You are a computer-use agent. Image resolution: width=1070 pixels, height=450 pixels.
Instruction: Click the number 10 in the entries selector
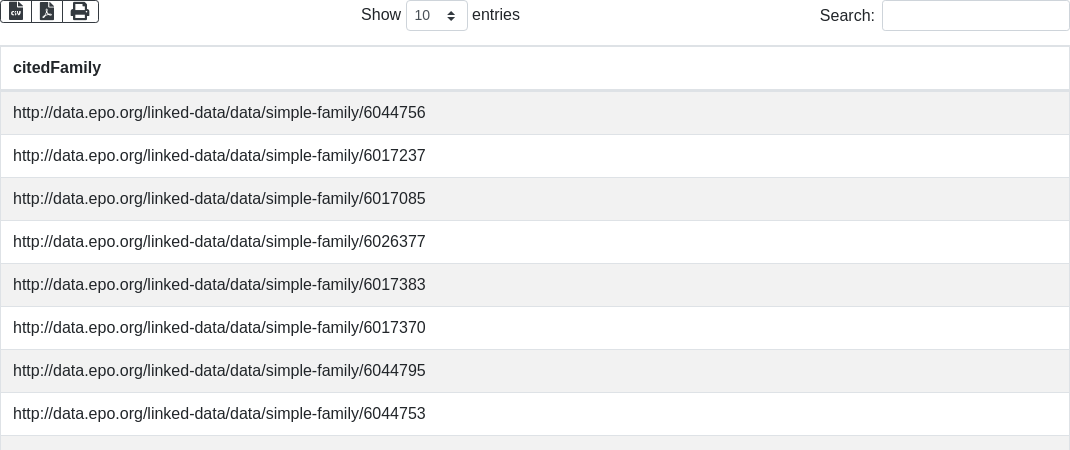(423, 16)
